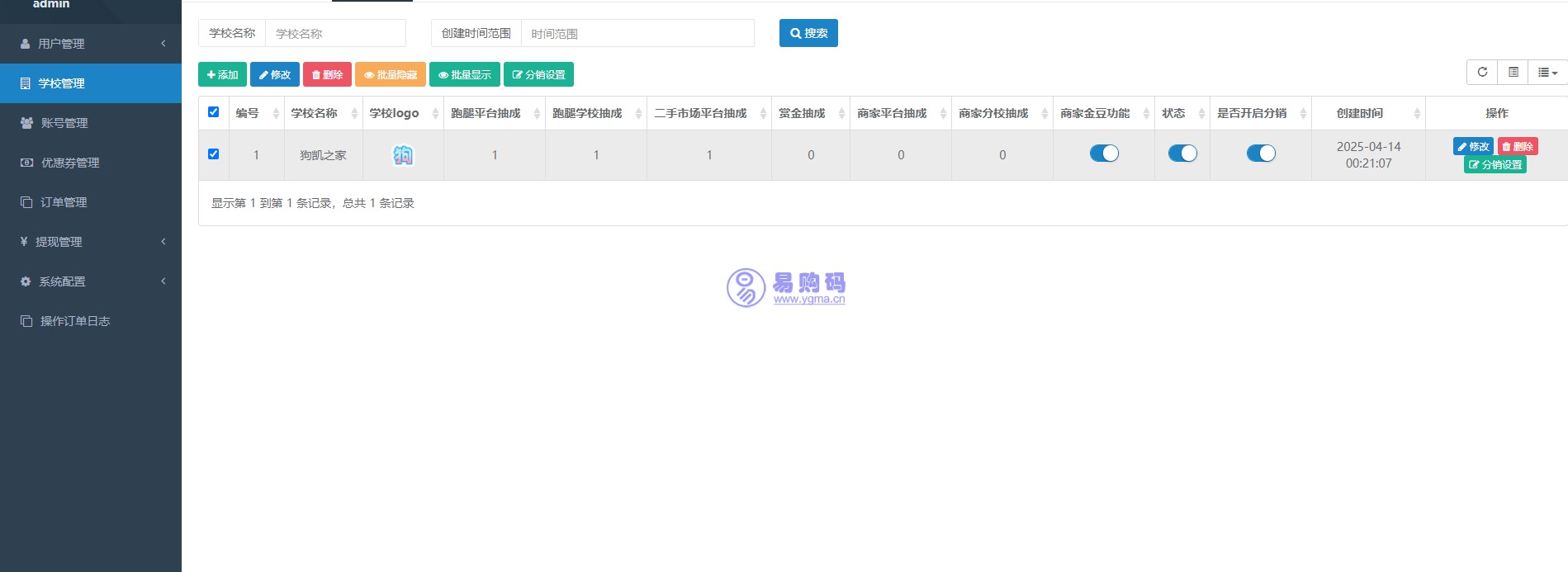Click the orange 批量隐藏 button
The width and height of the screenshot is (1568, 572).
391,74
